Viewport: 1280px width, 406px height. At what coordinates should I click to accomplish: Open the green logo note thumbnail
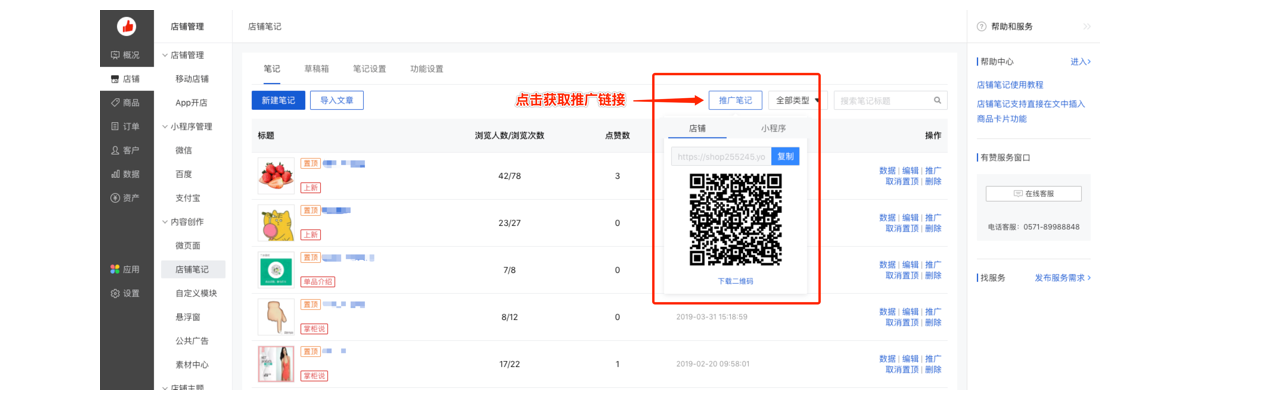coord(276,270)
